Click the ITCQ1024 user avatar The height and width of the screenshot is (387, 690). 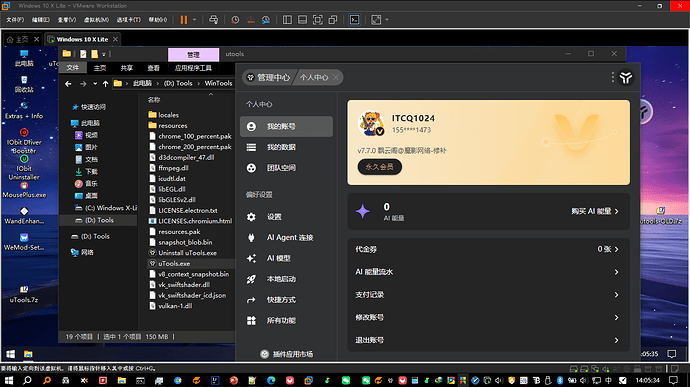(371, 123)
